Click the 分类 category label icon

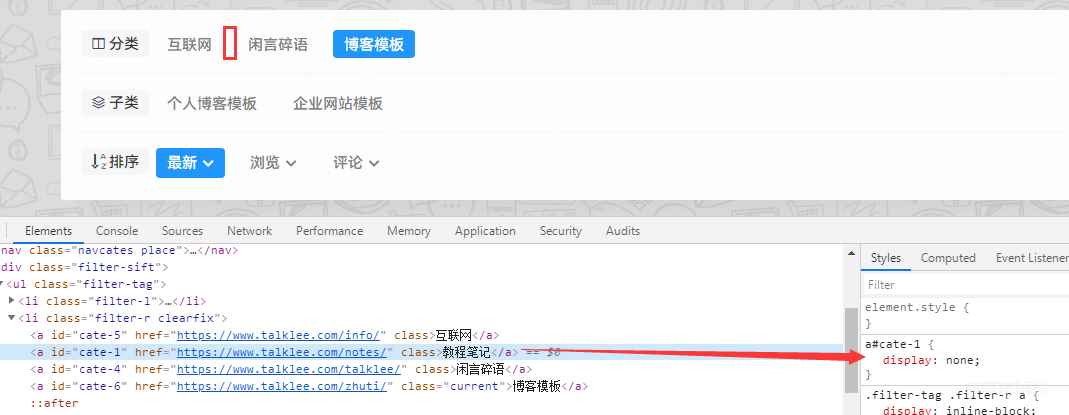pos(98,44)
